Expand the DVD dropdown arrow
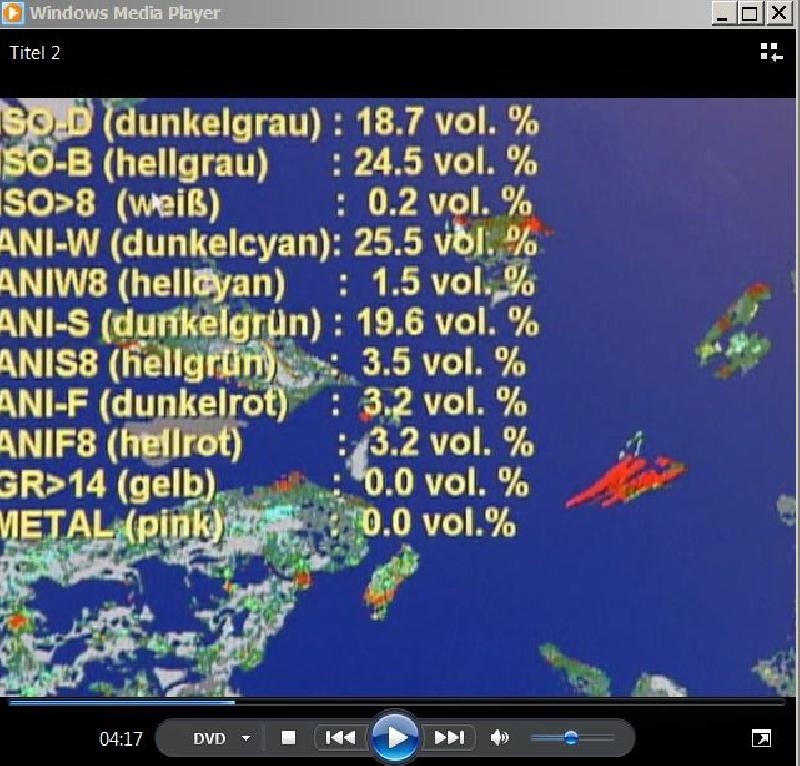 pos(246,739)
